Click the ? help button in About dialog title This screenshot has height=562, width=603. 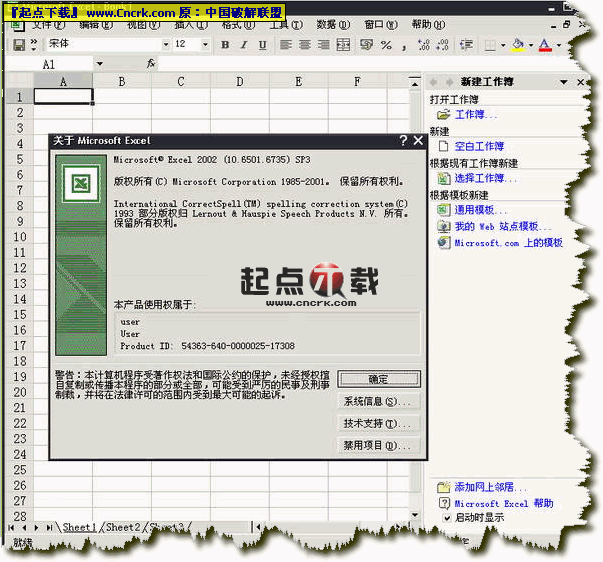tap(403, 140)
